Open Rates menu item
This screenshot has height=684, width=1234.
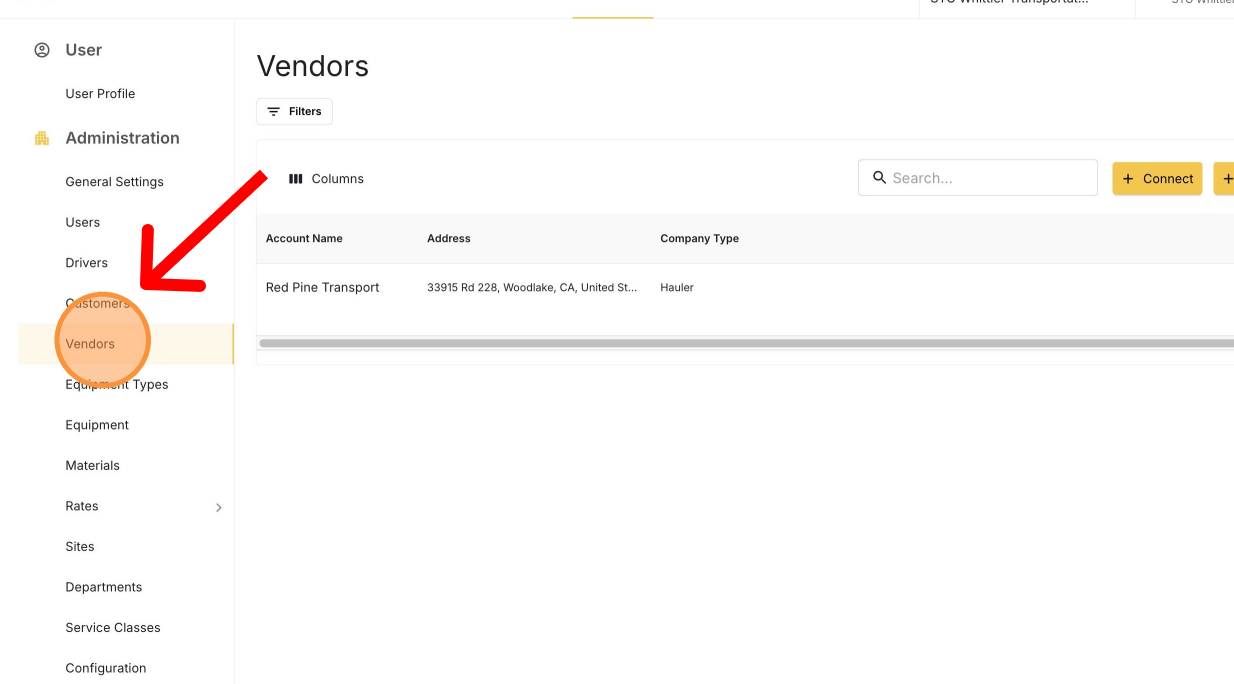[x=82, y=506]
